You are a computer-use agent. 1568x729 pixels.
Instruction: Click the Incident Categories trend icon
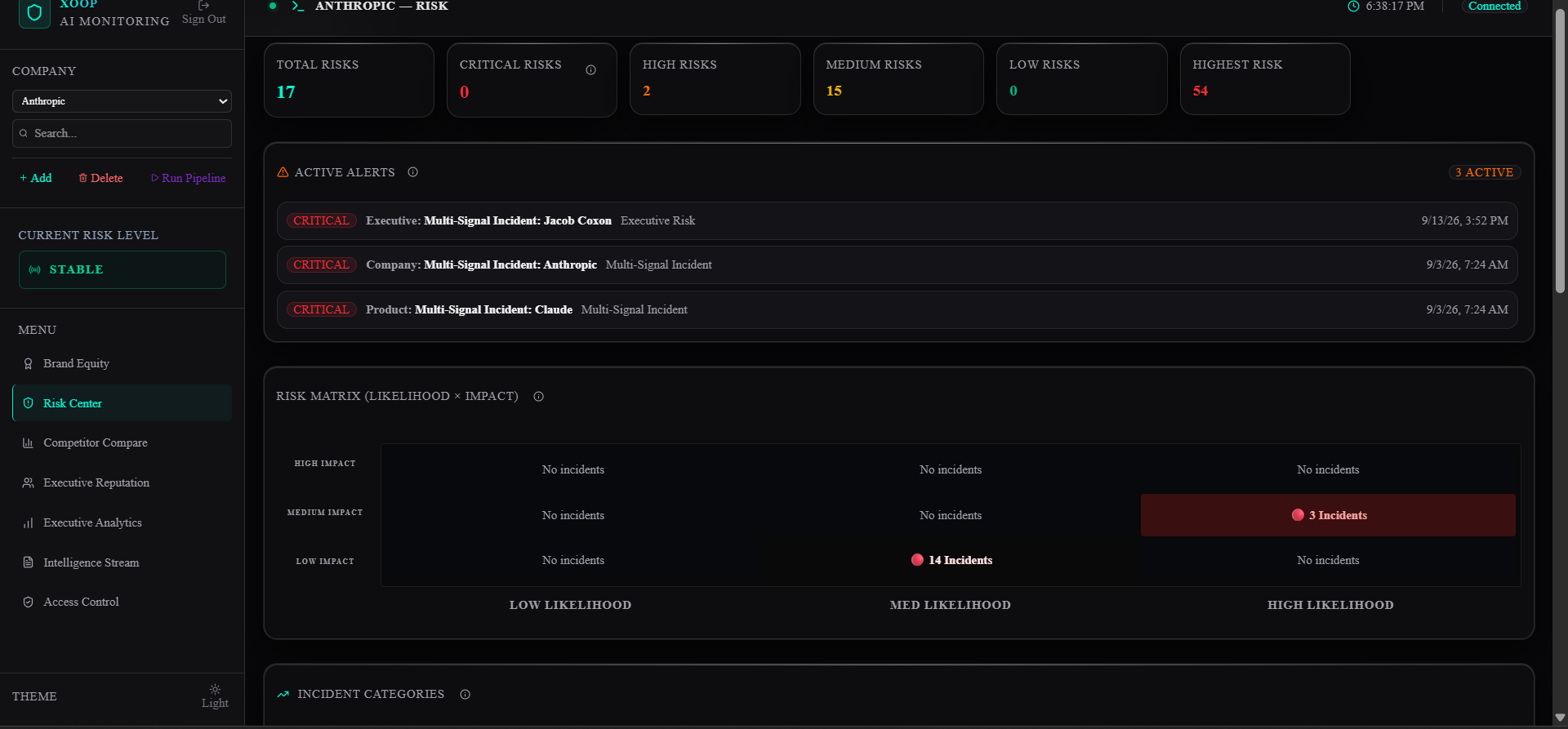tap(283, 695)
